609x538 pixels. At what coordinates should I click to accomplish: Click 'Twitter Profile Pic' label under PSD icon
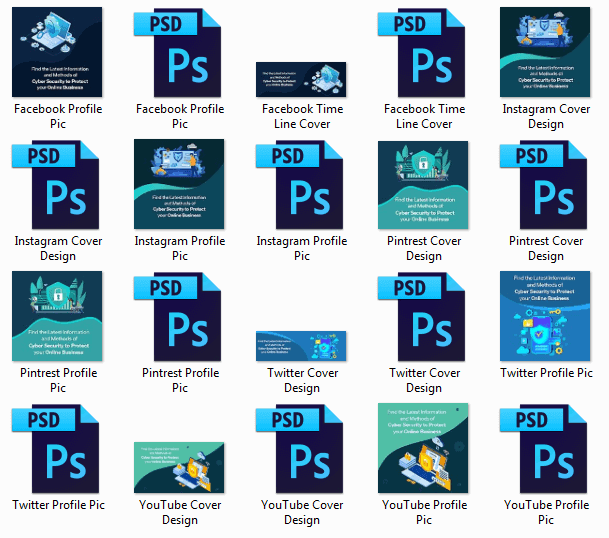pyautogui.click(x=58, y=505)
